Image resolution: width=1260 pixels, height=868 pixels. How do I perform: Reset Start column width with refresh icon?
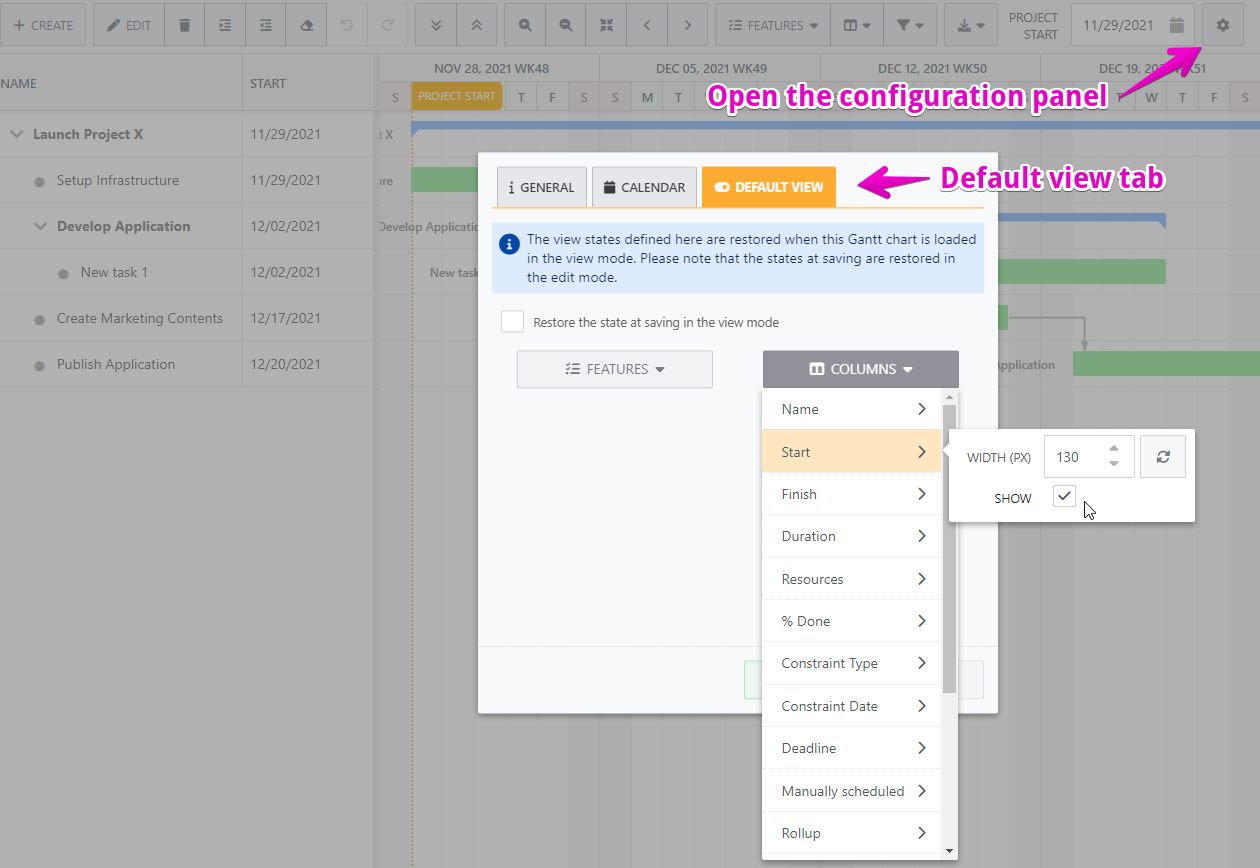(1162, 457)
